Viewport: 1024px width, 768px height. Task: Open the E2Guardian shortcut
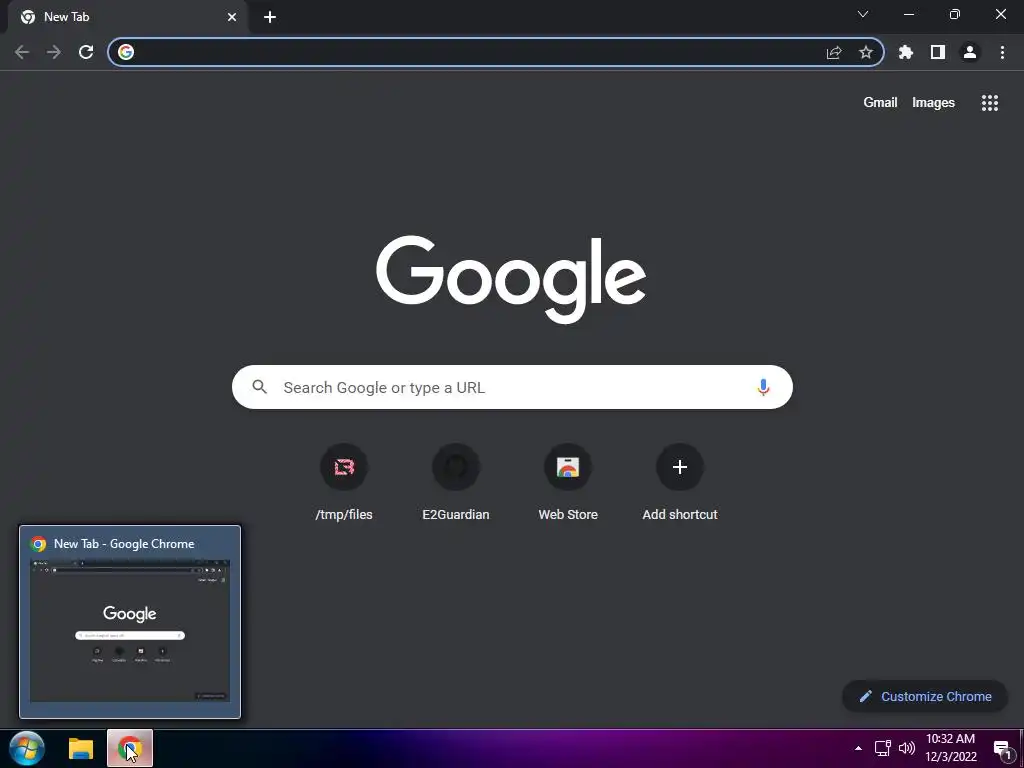click(x=456, y=482)
